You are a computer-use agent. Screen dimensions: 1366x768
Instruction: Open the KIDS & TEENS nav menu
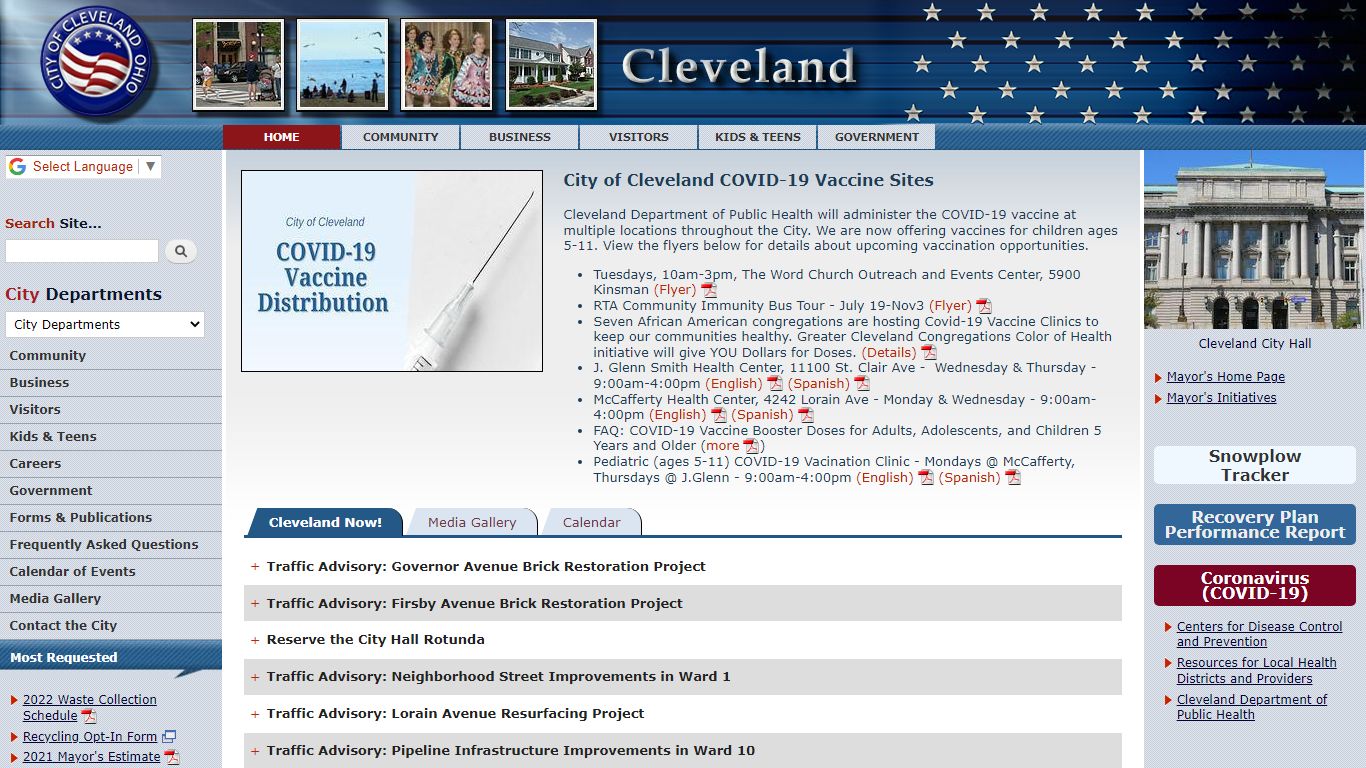tap(758, 137)
